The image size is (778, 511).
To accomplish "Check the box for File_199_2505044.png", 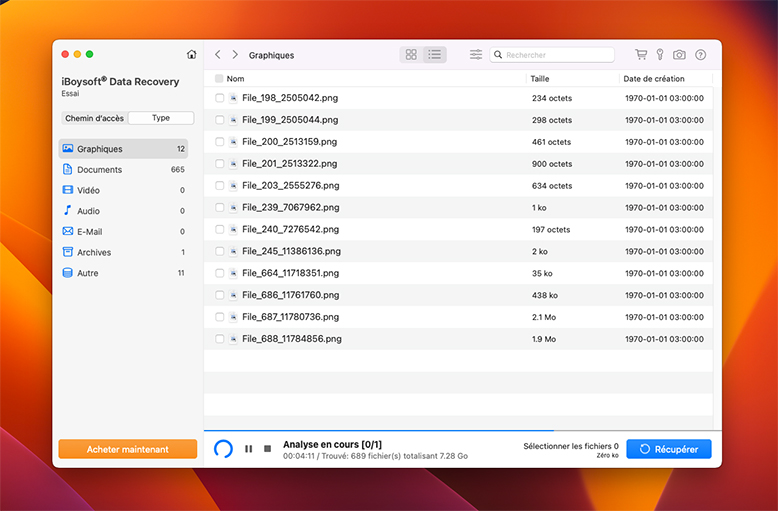I will point(219,120).
